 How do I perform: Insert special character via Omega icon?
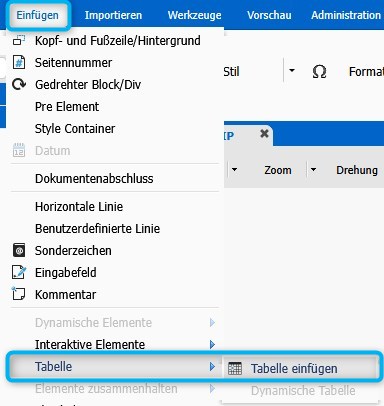(x=319, y=71)
